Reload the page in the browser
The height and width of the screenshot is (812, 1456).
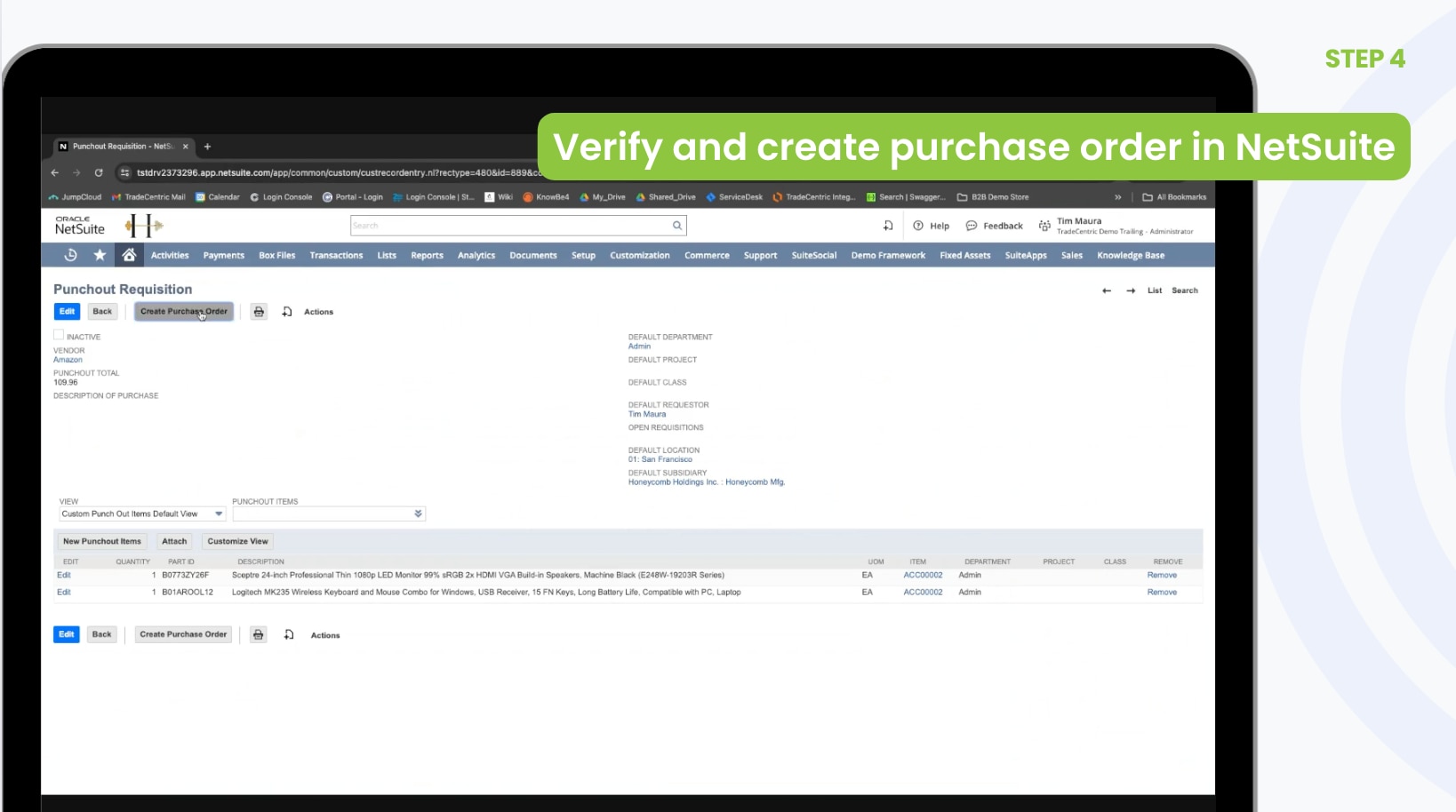(99, 172)
